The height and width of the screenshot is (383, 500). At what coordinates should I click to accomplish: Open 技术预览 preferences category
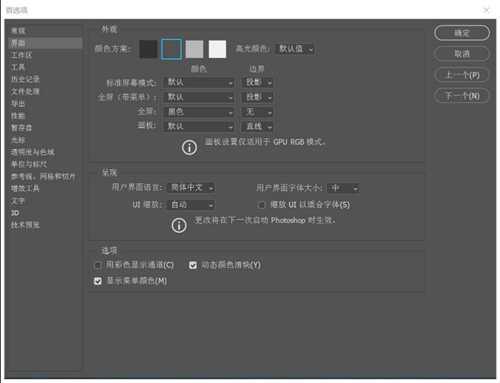[44, 225]
